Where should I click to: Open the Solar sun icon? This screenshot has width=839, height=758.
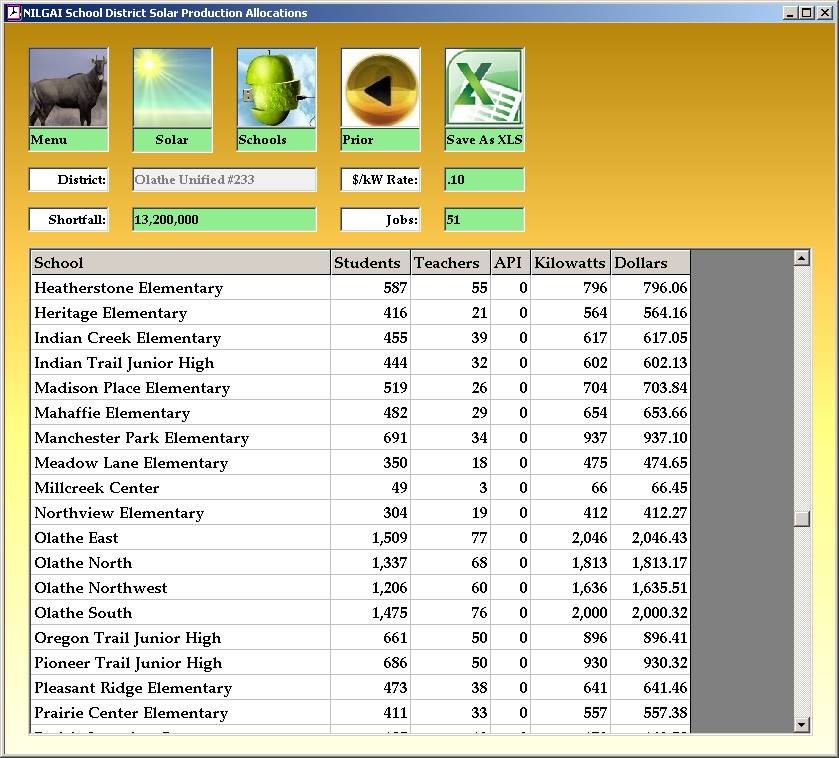[x=172, y=89]
